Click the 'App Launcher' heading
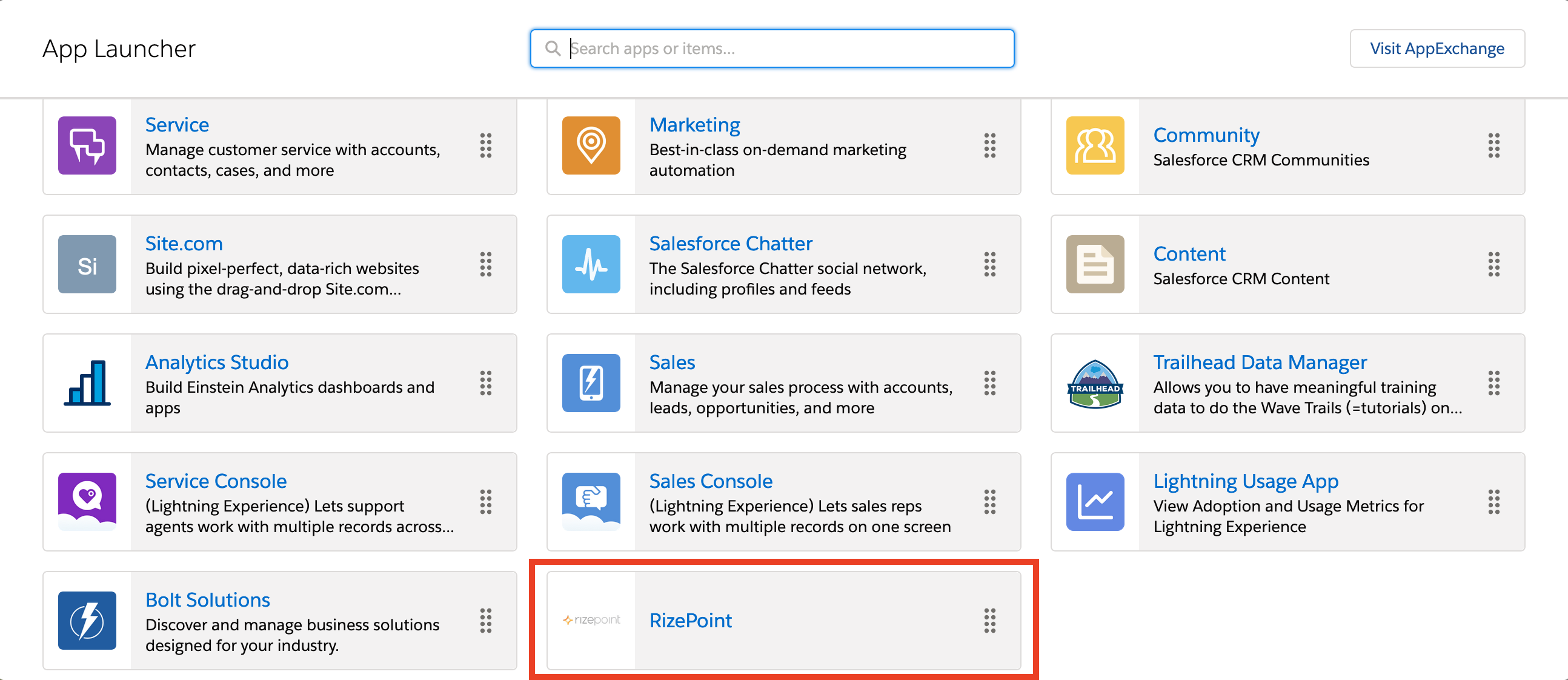Screen dimensions: 1568x680 pyautogui.click(x=119, y=48)
